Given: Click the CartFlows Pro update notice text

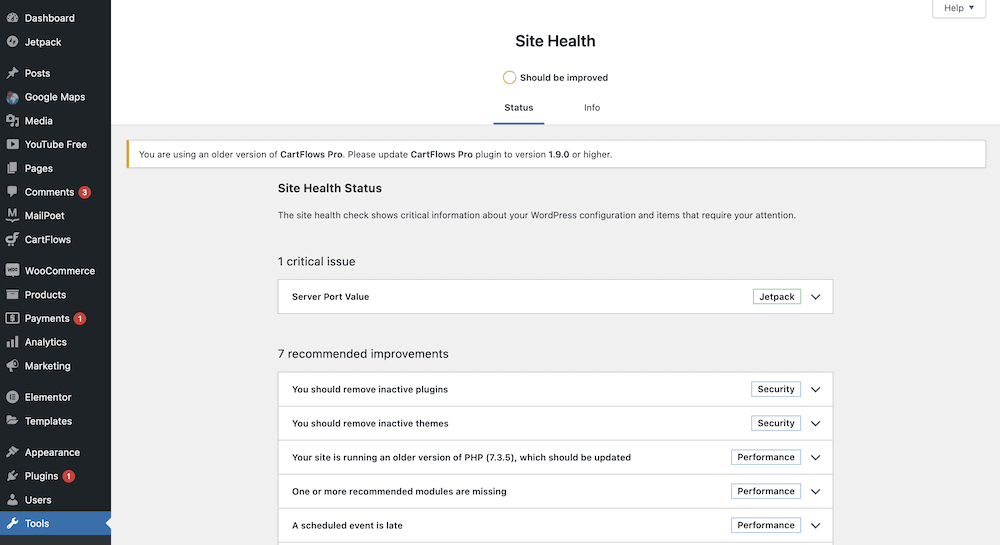Looking at the screenshot, I should [375, 154].
